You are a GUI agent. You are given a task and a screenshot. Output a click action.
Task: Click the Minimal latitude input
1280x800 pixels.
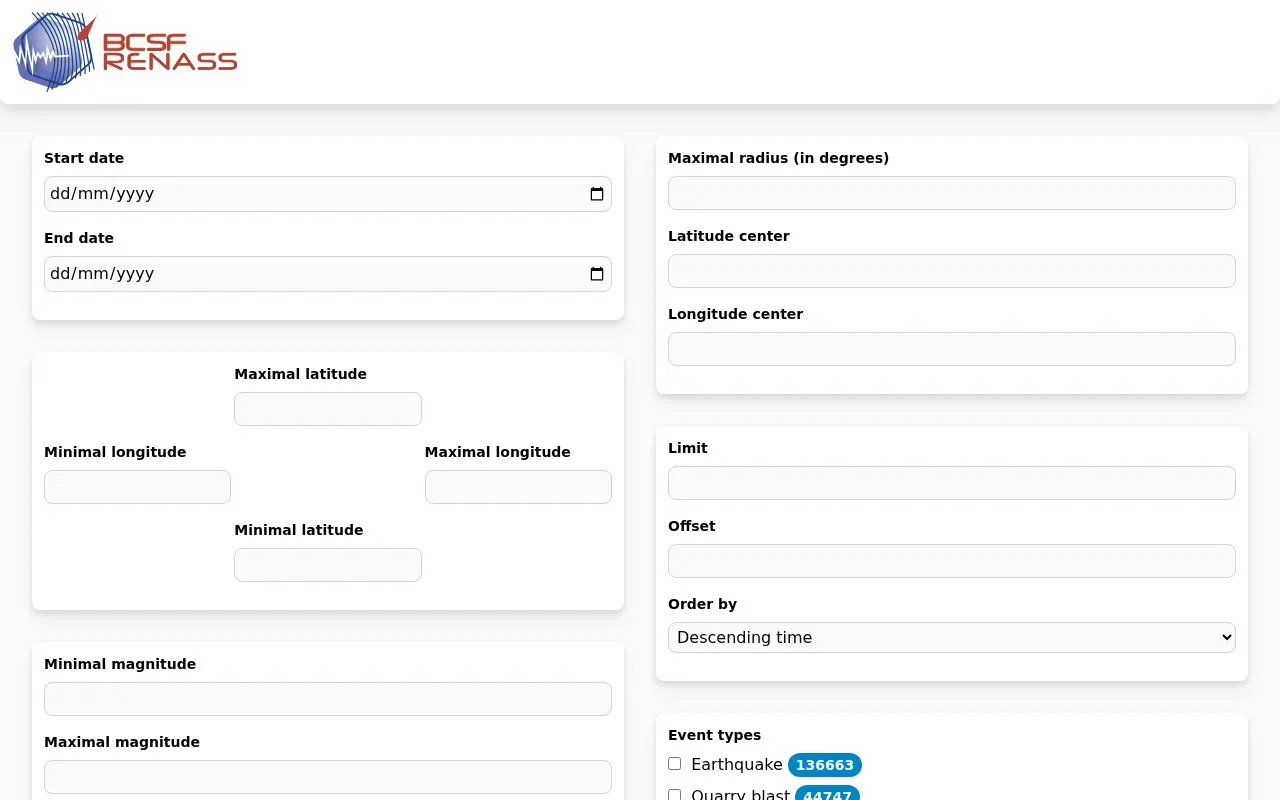coord(328,565)
